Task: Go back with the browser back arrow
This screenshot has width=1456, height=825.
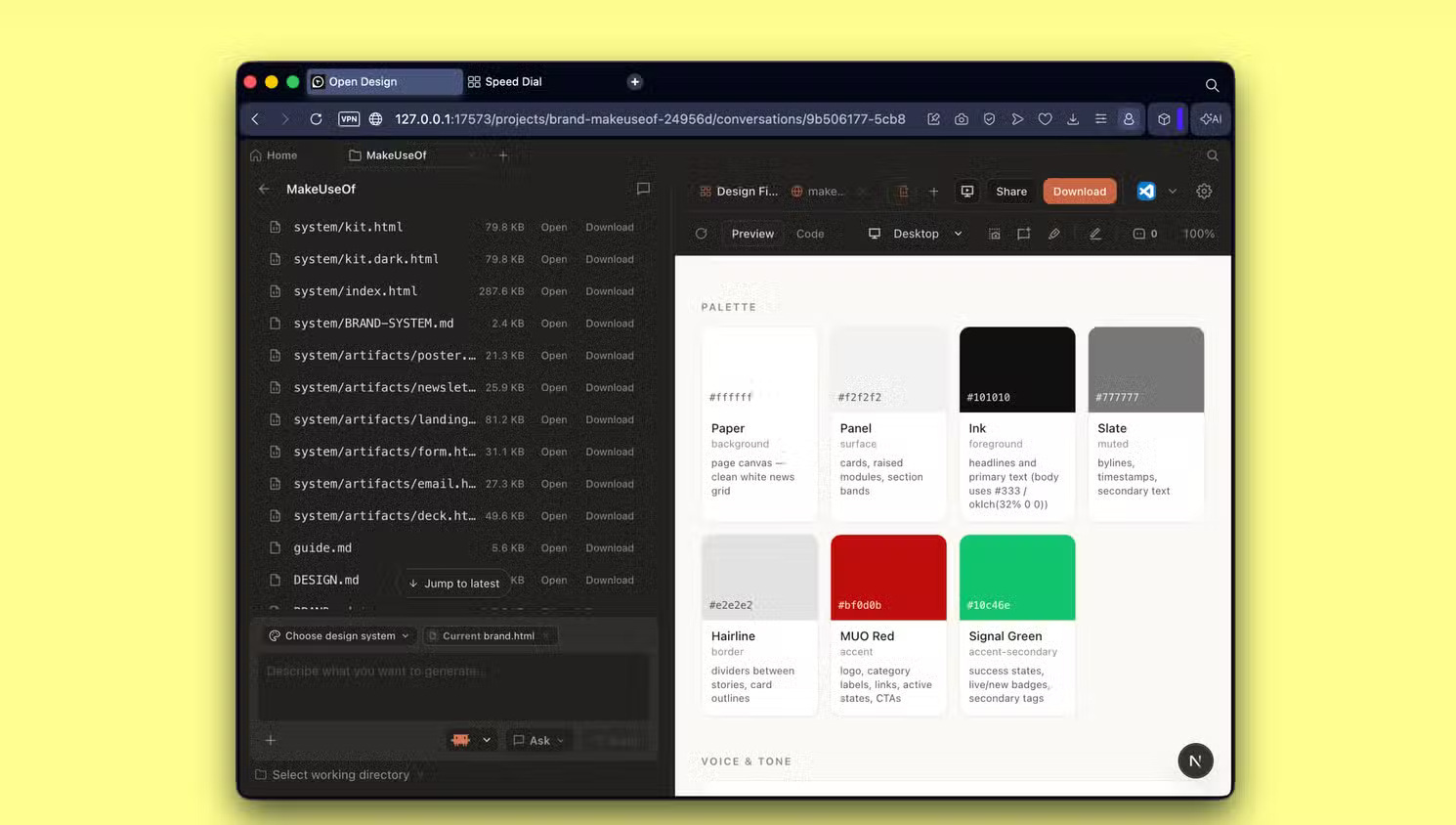Action: pyautogui.click(x=255, y=119)
